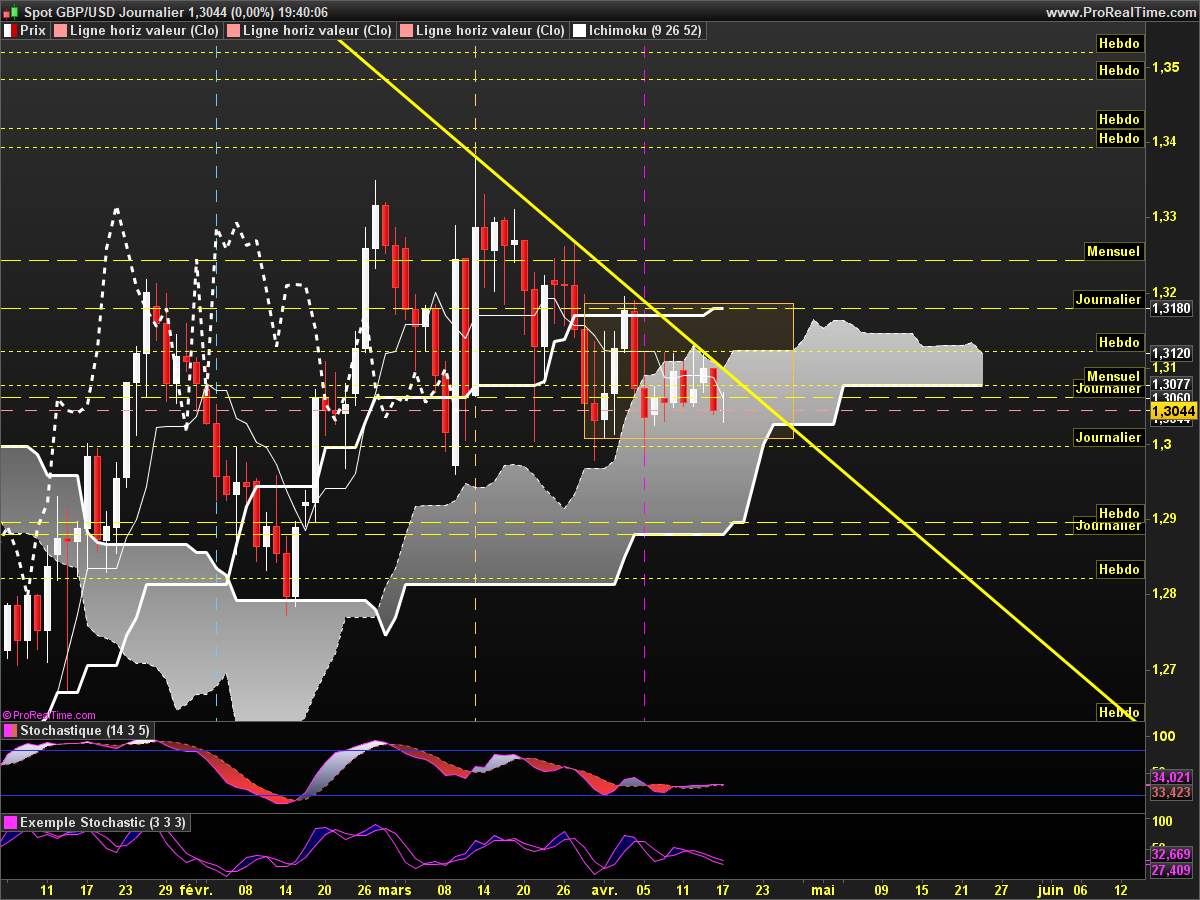Click the 1,32 price axis value
Viewport: 1200px width, 900px height.
[1164, 292]
